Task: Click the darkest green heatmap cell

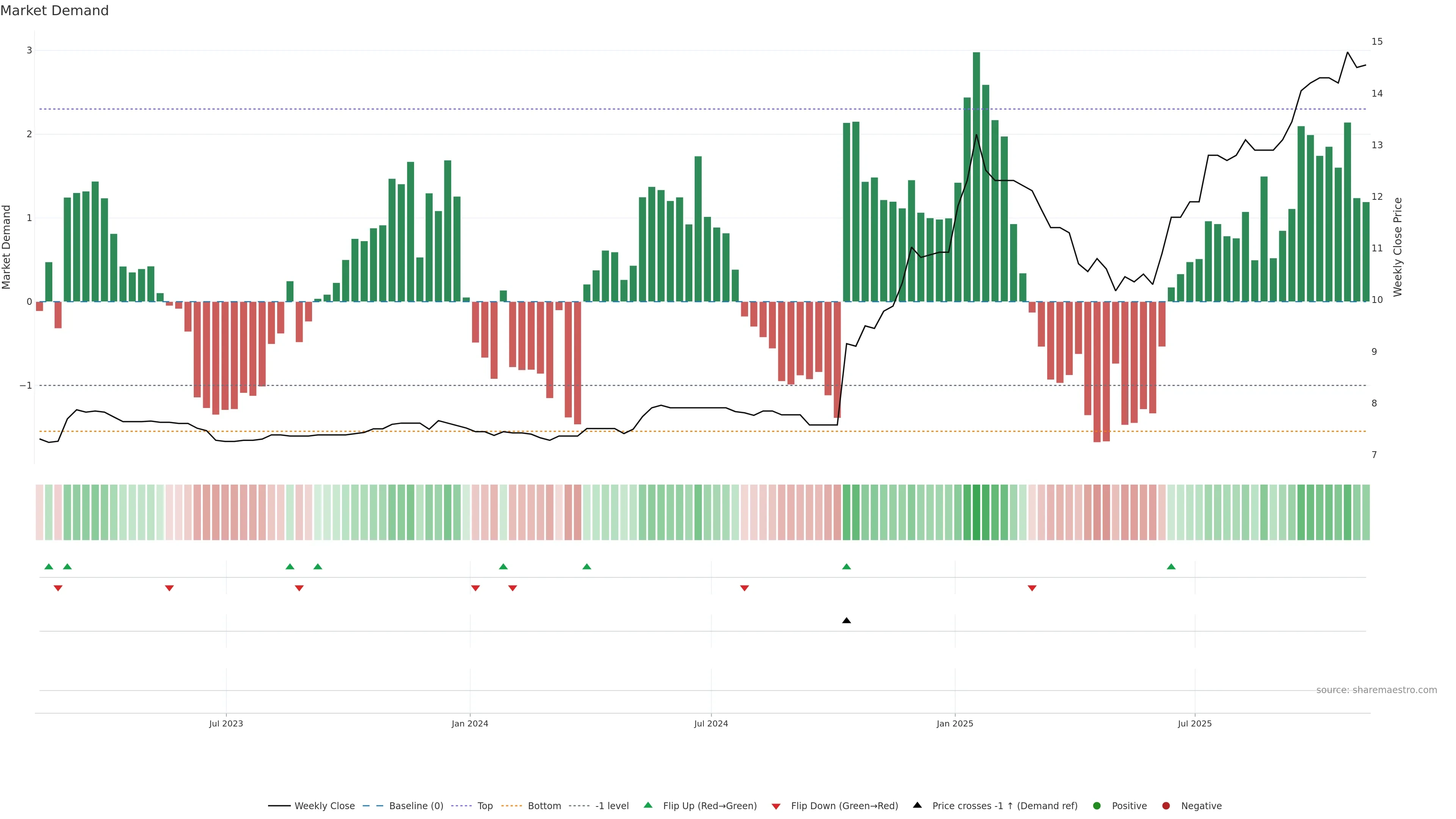Action: tap(976, 512)
